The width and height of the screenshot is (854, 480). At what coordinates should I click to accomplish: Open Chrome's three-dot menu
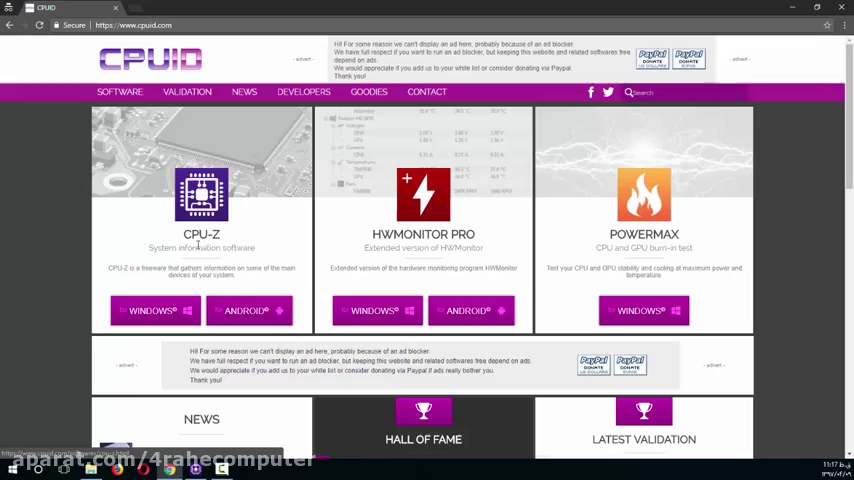tap(845, 25)
